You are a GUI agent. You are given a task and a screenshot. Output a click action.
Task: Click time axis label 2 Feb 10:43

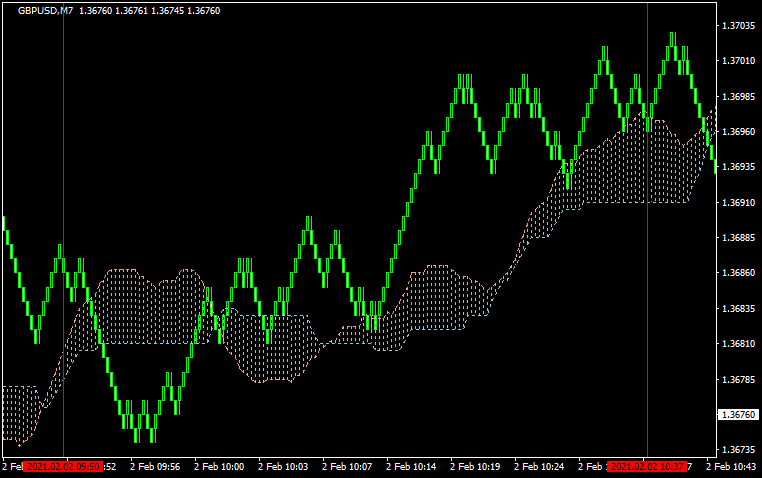[x=731, y=467]
